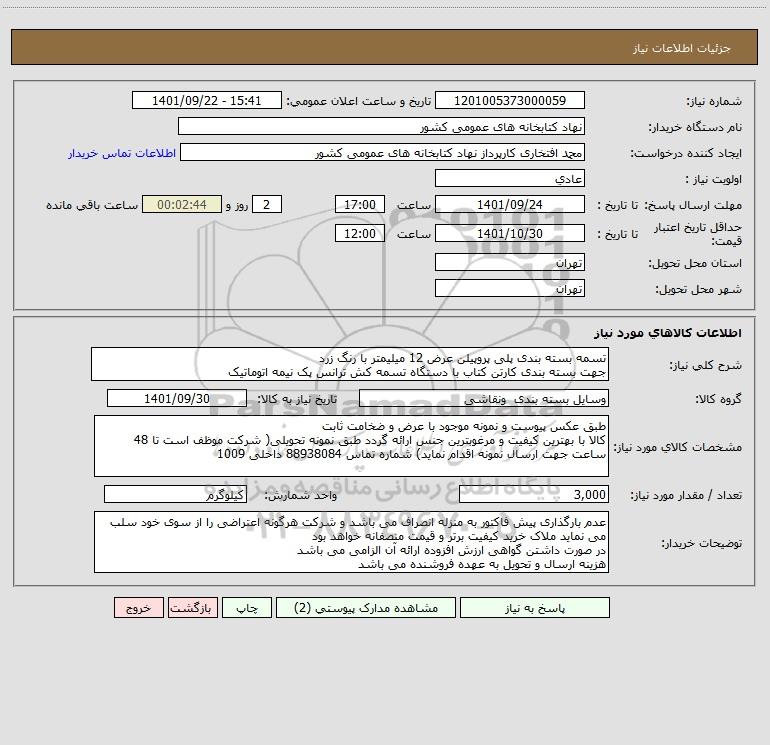The image size is (770, 745).
Task: Click the quantity field showing 3,000
Action: [534, 494]
